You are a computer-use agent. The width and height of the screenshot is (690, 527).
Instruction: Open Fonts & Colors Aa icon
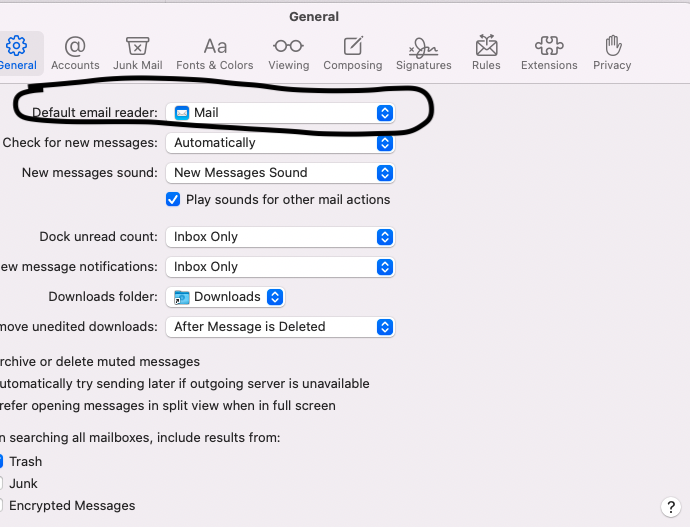[x=215, y=46]
